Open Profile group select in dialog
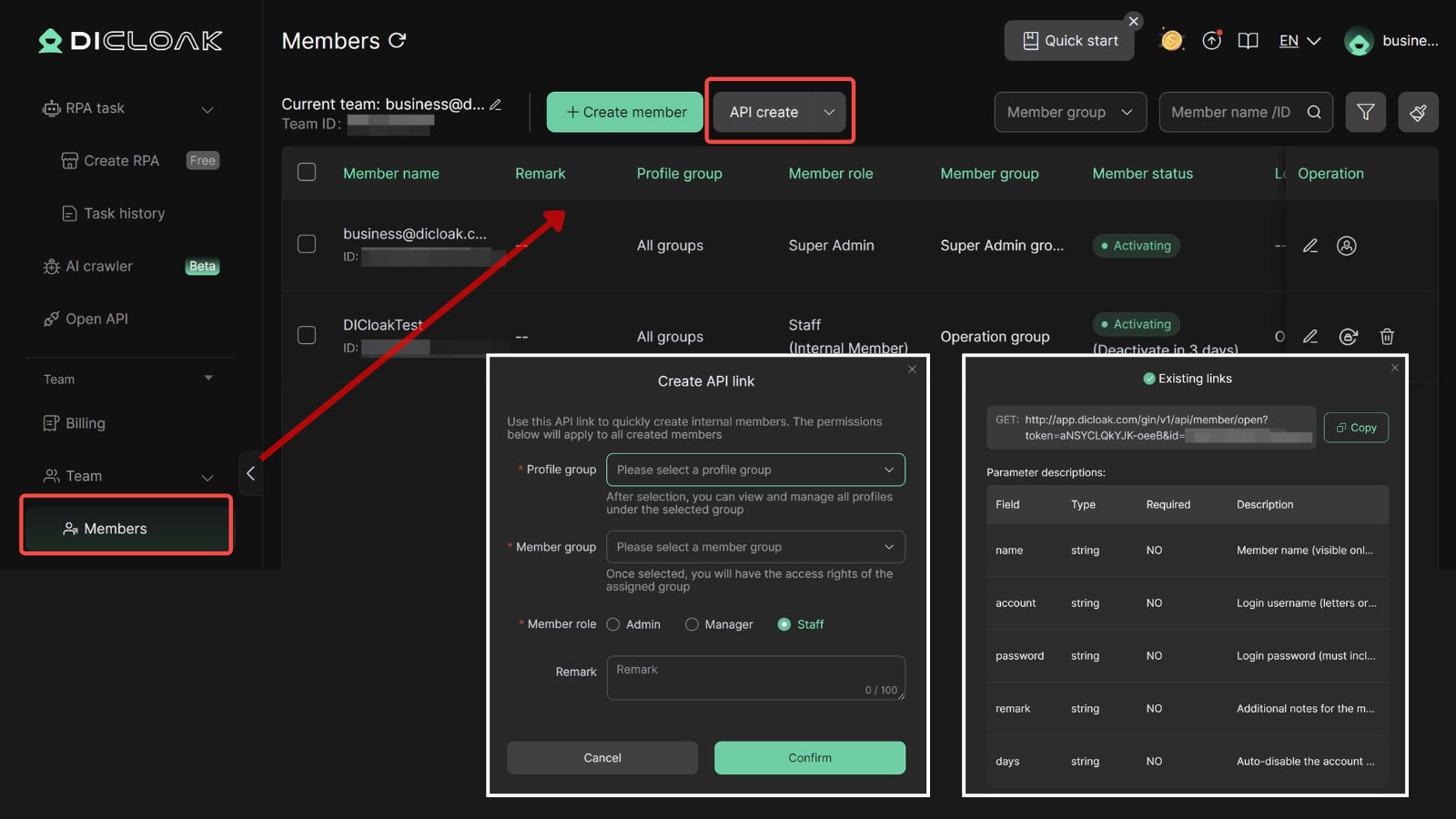 (x=755, y=470)
